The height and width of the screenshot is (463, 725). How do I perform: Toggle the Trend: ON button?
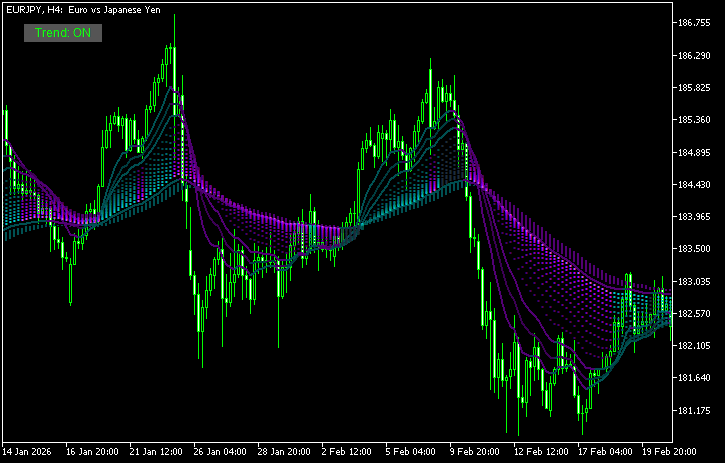pyautogui.click(x=63, y=33)
